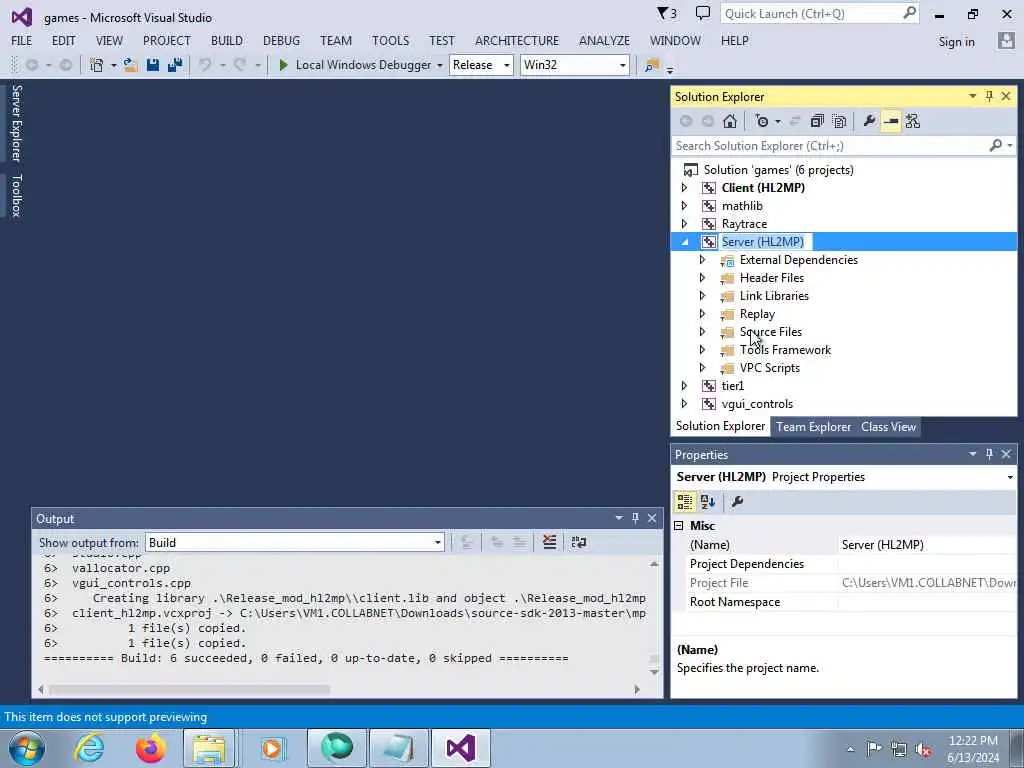Select the mathlib project
This screenshot has width=1024, height=768.
tap(742, 206)
